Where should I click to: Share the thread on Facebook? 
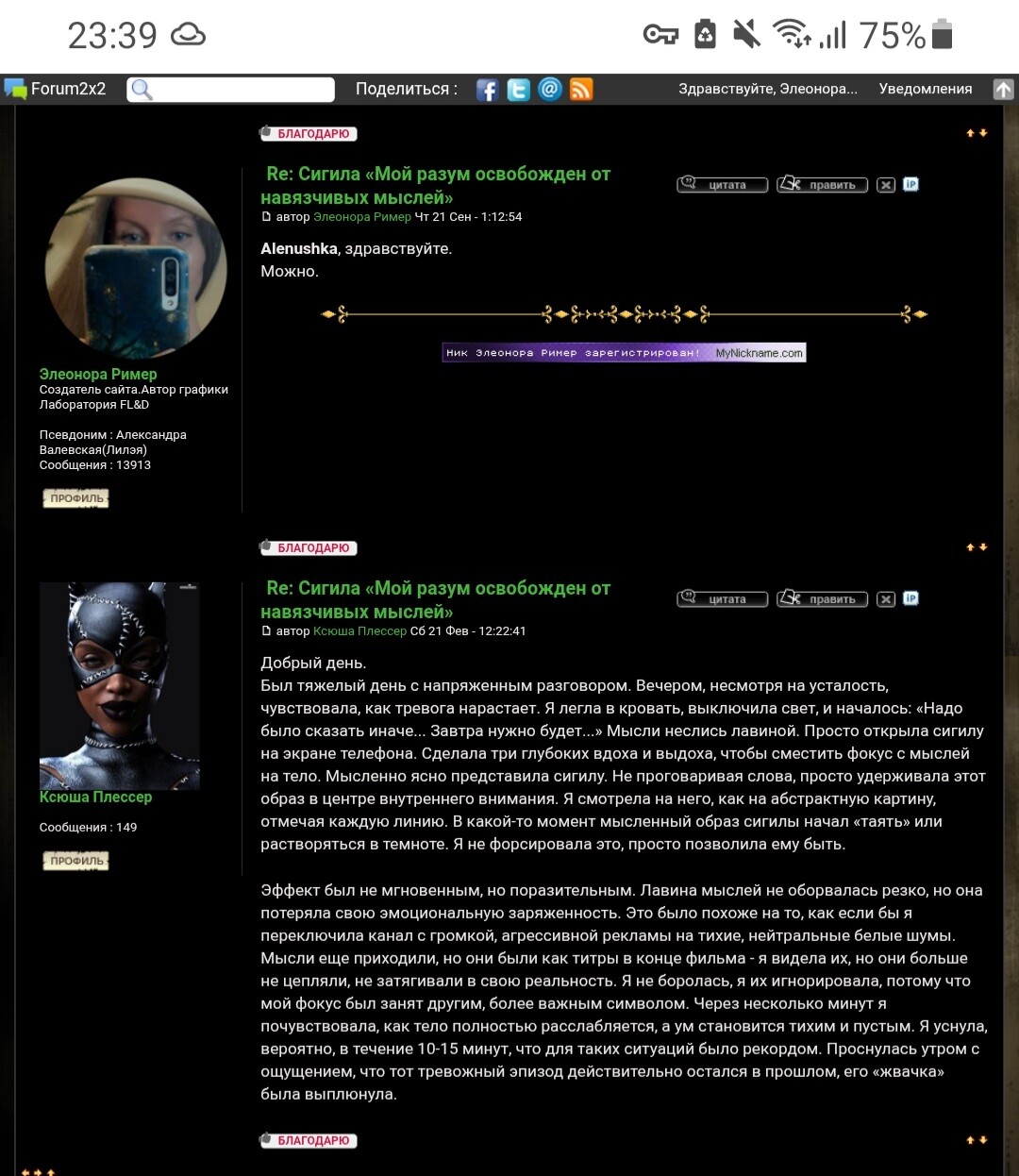click(488, 89)
